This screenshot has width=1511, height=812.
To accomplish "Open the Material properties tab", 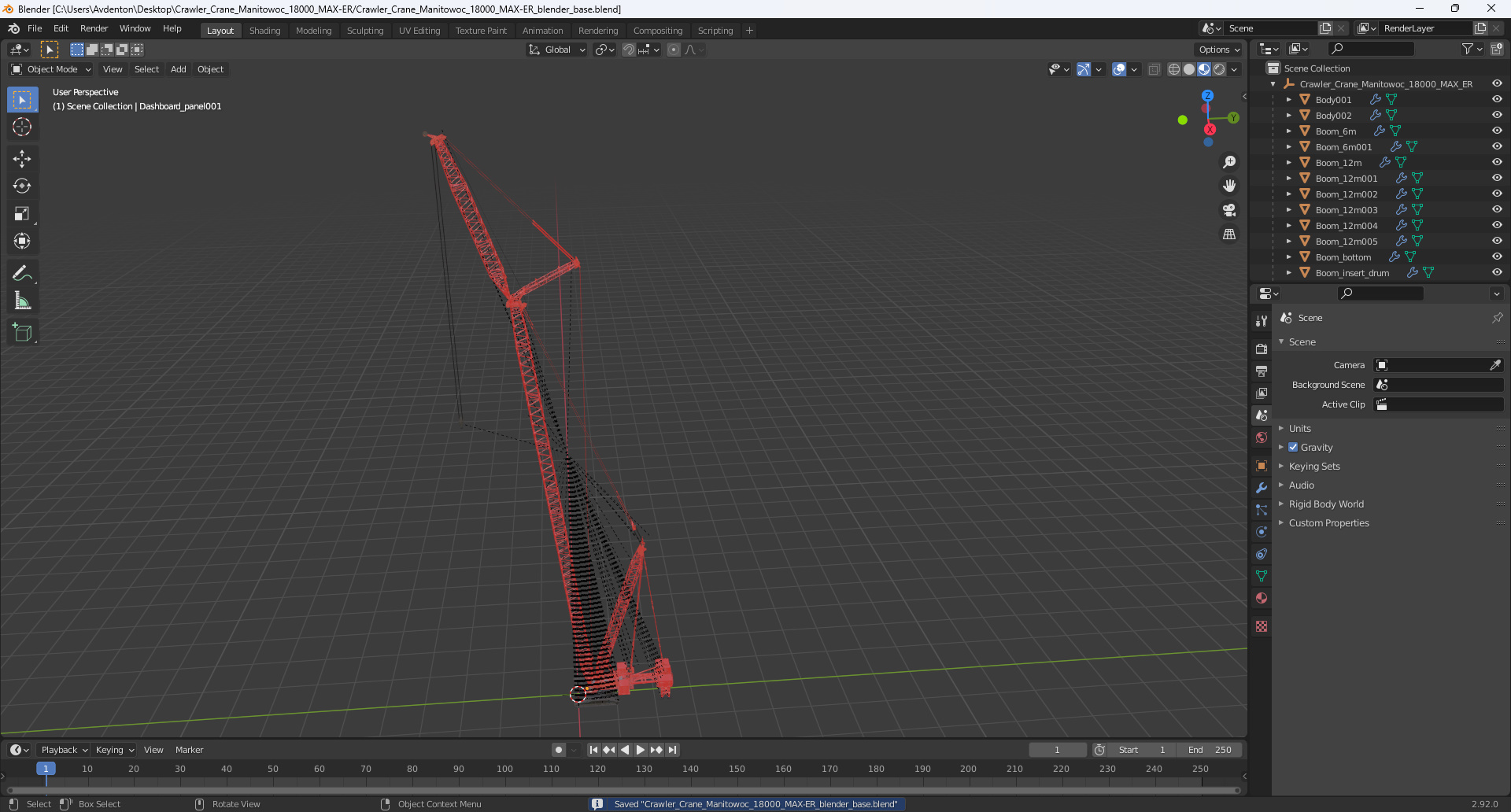I will click(x=1262, y=598).
